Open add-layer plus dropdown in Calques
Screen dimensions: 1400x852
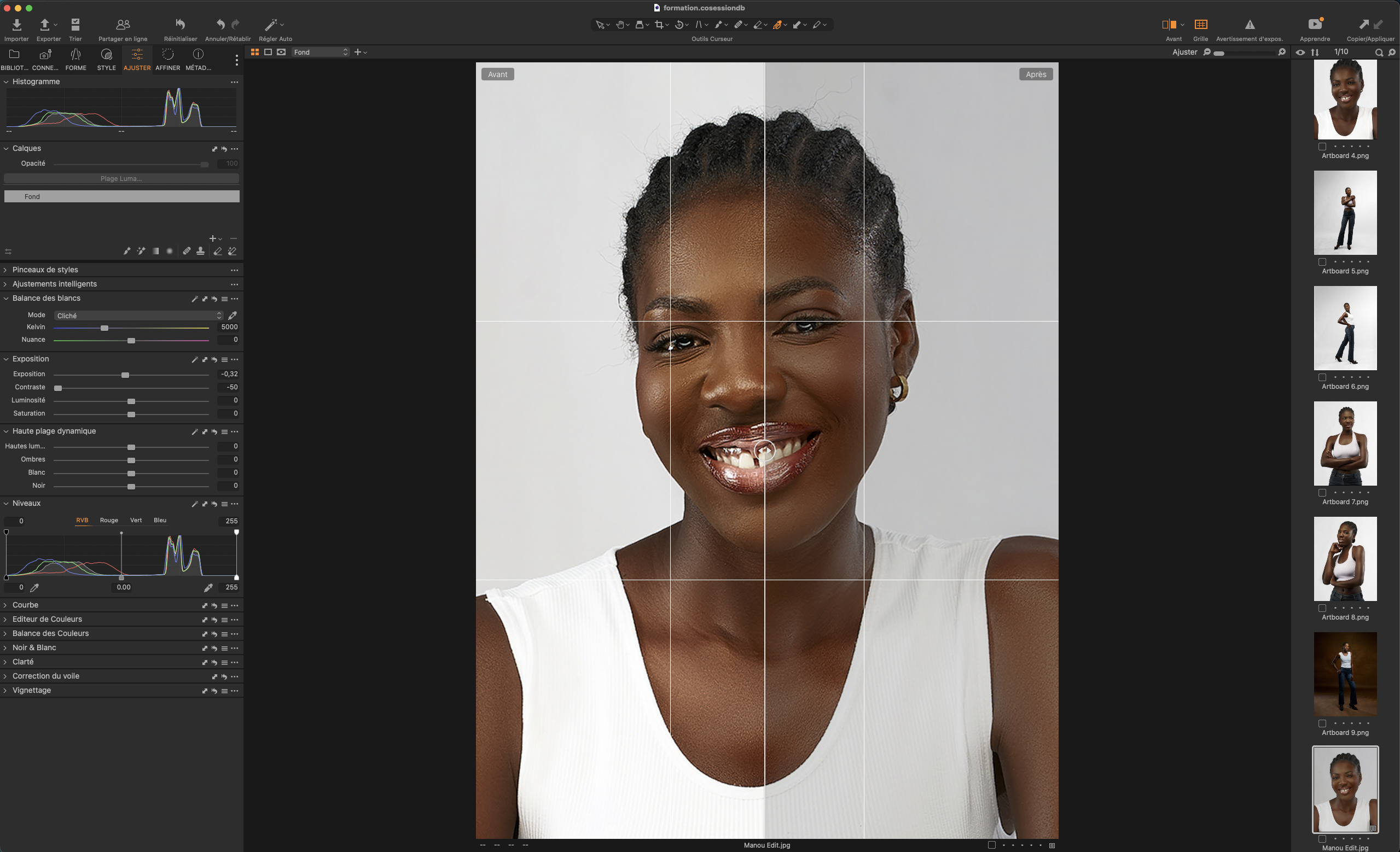216,238
